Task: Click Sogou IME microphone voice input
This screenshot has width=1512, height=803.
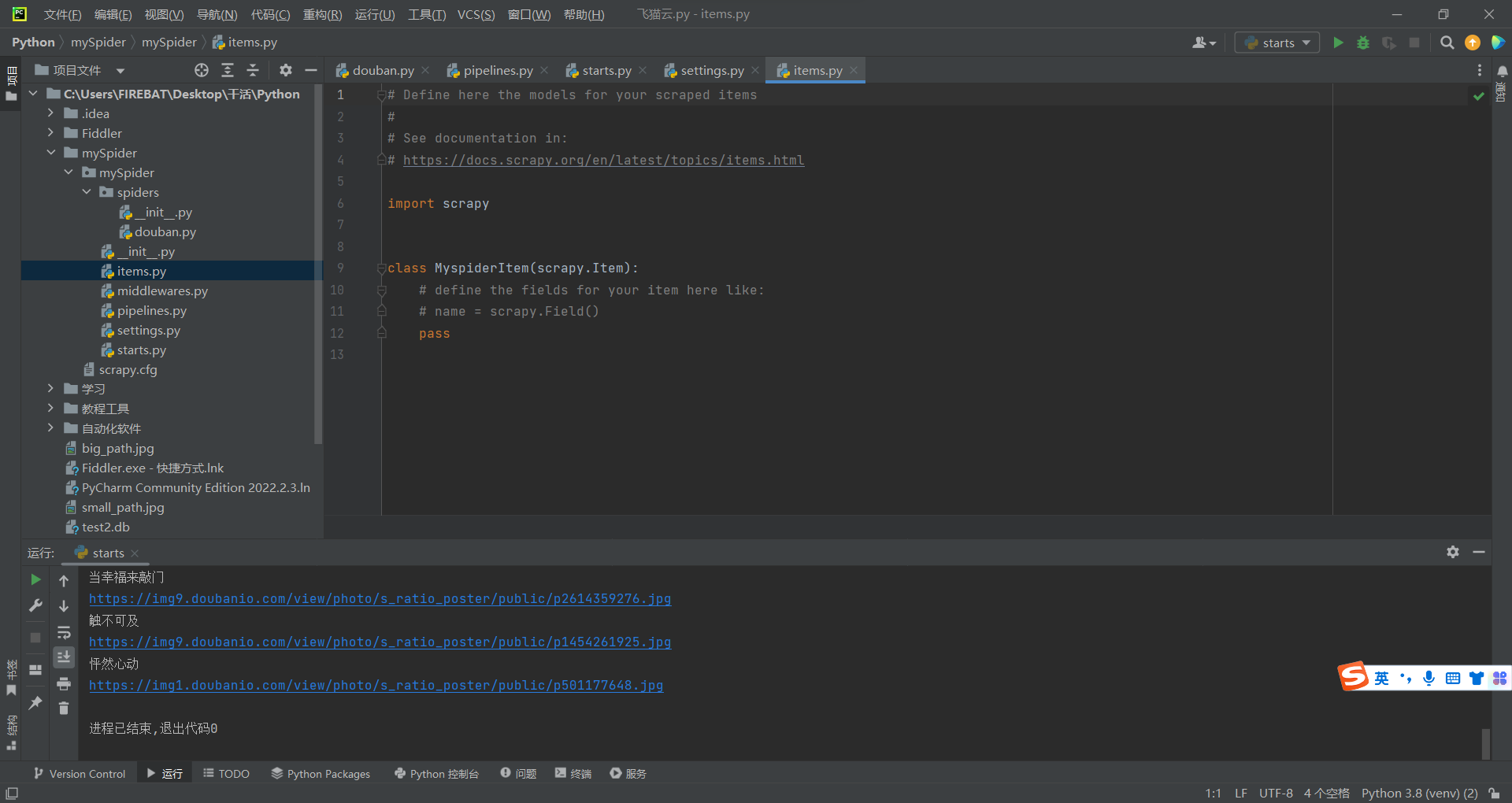Action: 1429,678
